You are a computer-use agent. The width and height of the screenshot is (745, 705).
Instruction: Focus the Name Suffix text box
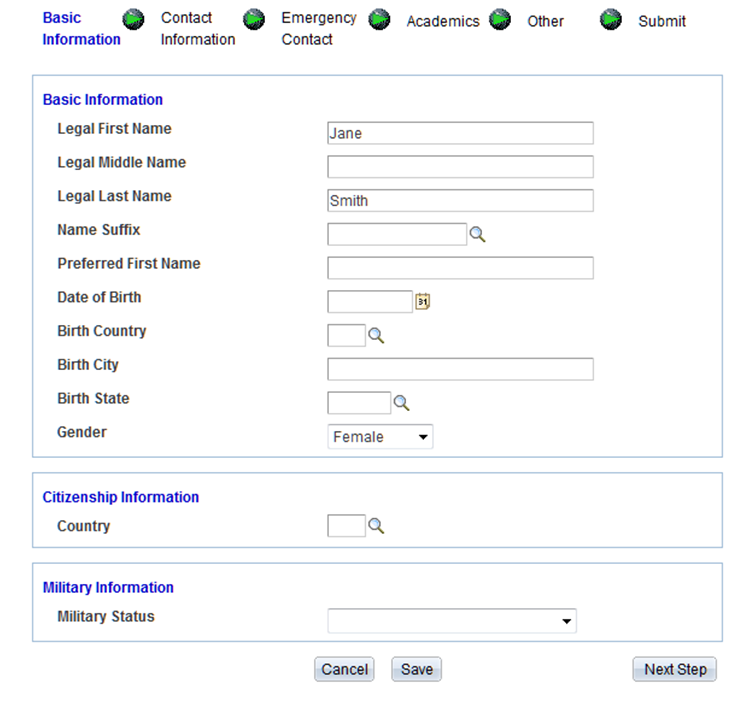click(x=397, y=234)
